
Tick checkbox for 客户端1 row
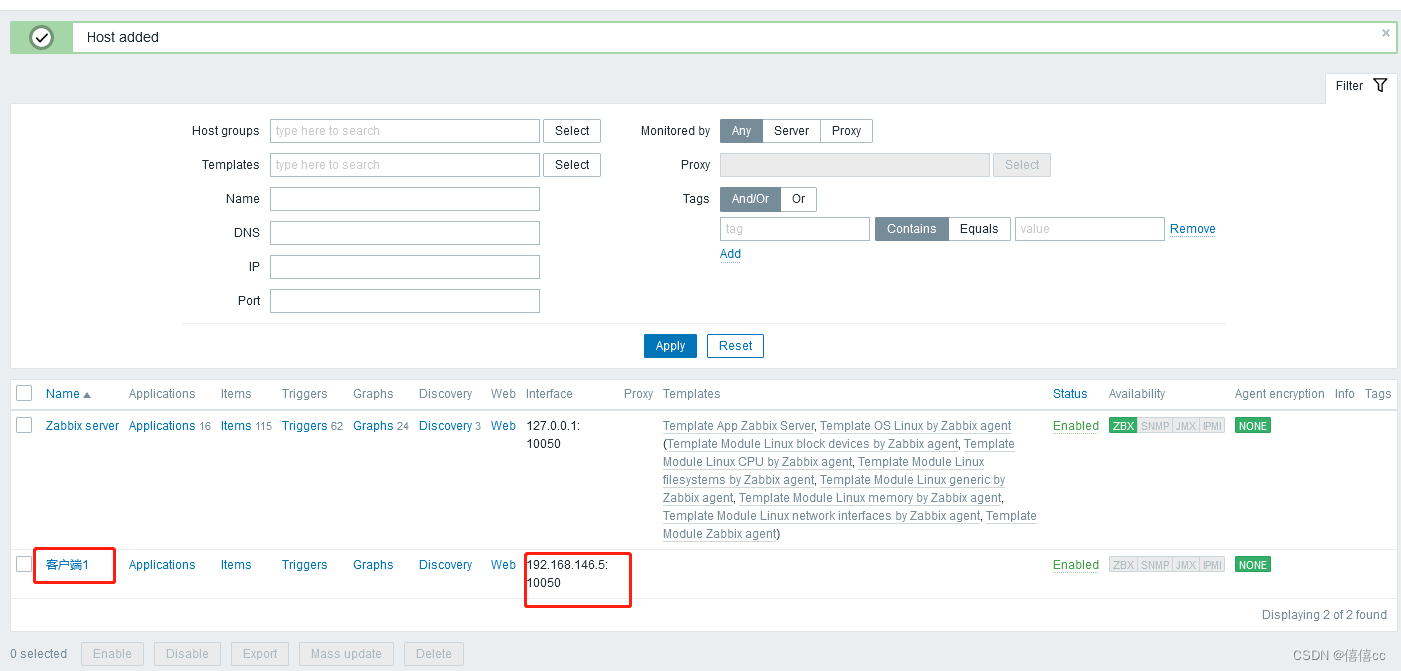pyautogui.click(x=24, y=564)
